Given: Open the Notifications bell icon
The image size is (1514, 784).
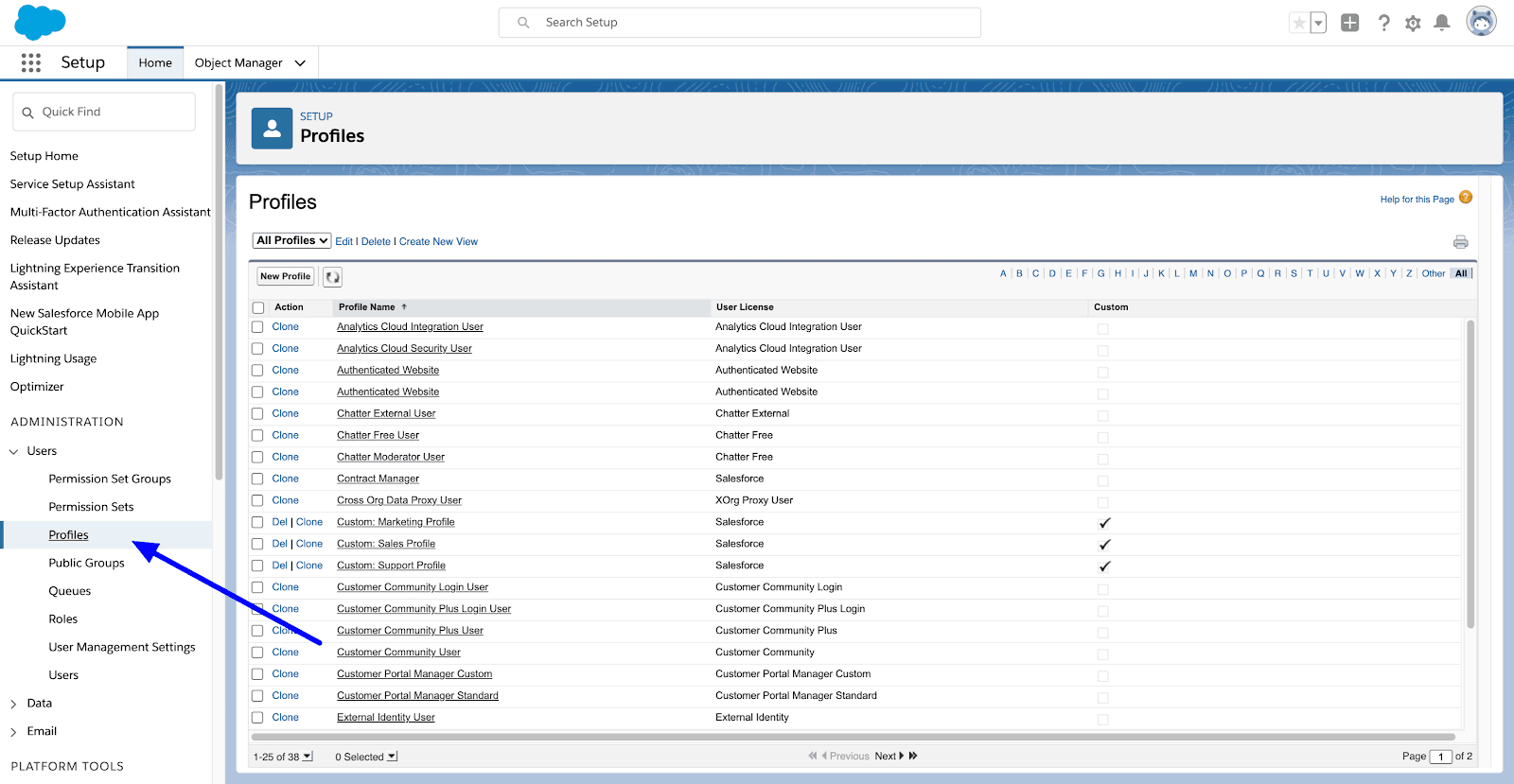Looking at the screenshot, I should pyautogui.click(x=1442, y=23).
